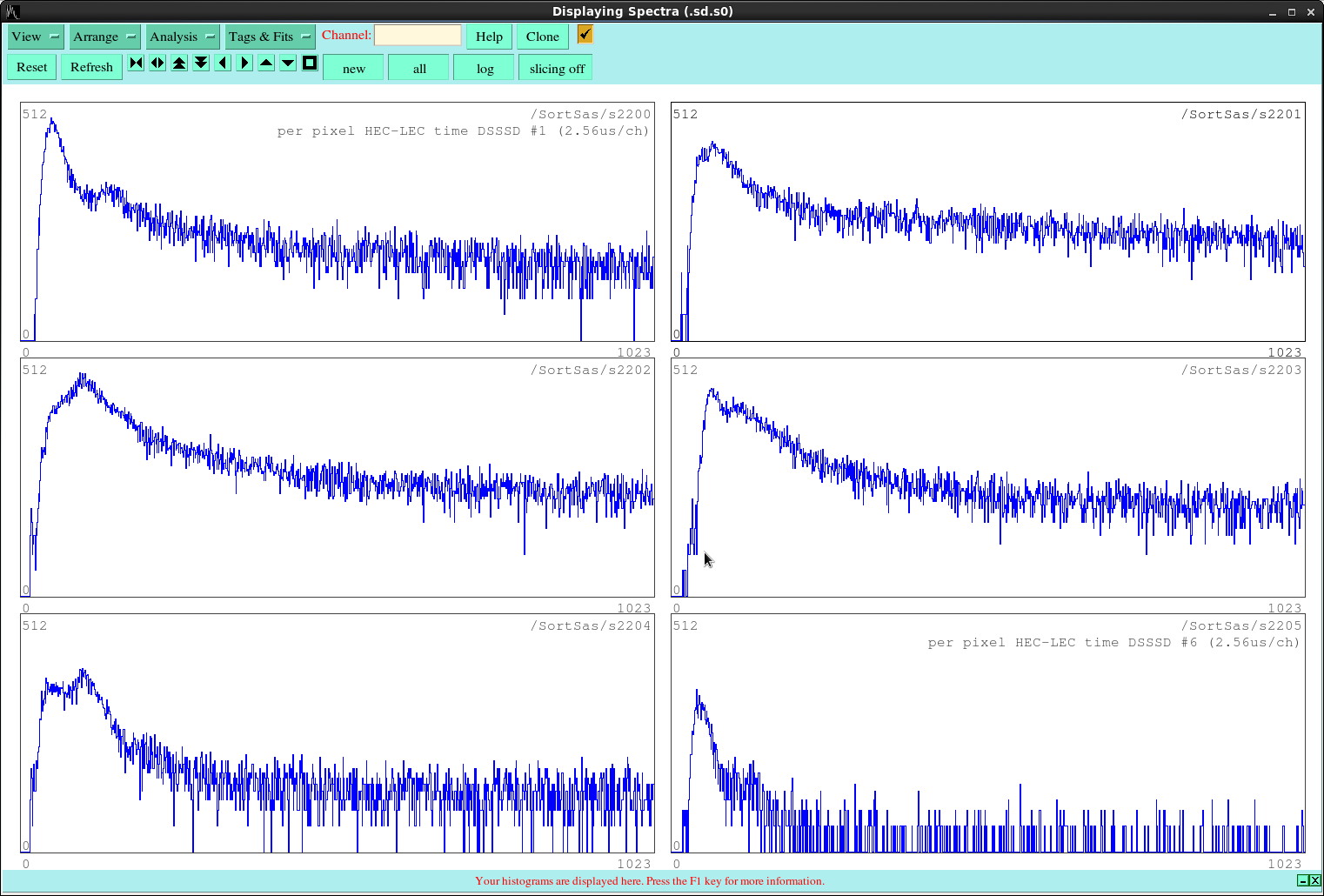The height and width of the screenshot is (896, 1324).
Task: Open the View dropdown menu
Action: [x=36, y=37]
